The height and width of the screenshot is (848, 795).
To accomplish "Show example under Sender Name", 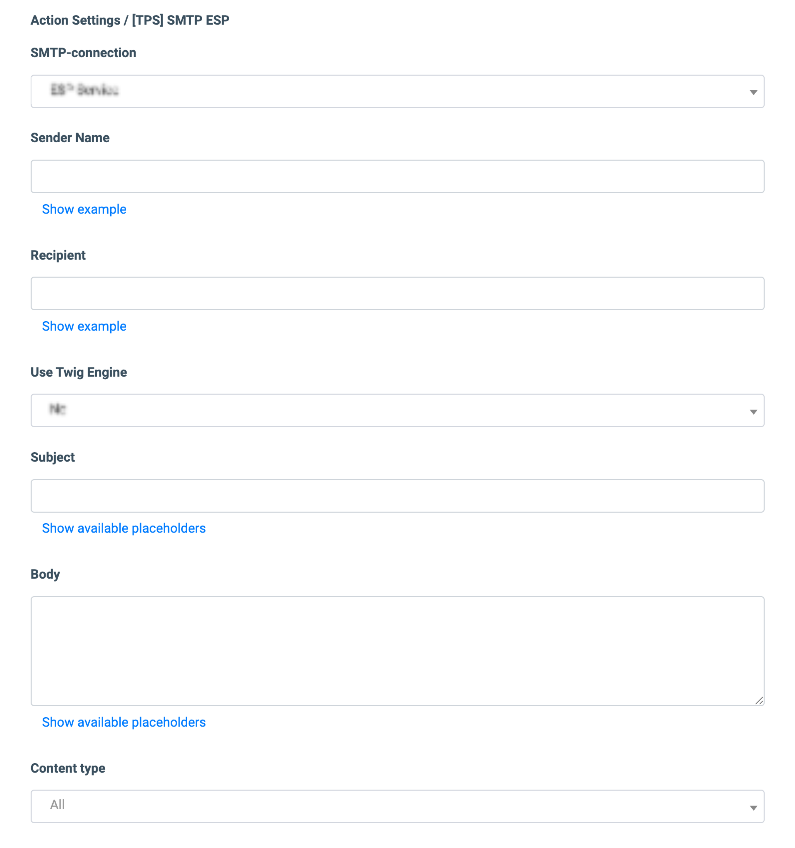I will [84, 209].
